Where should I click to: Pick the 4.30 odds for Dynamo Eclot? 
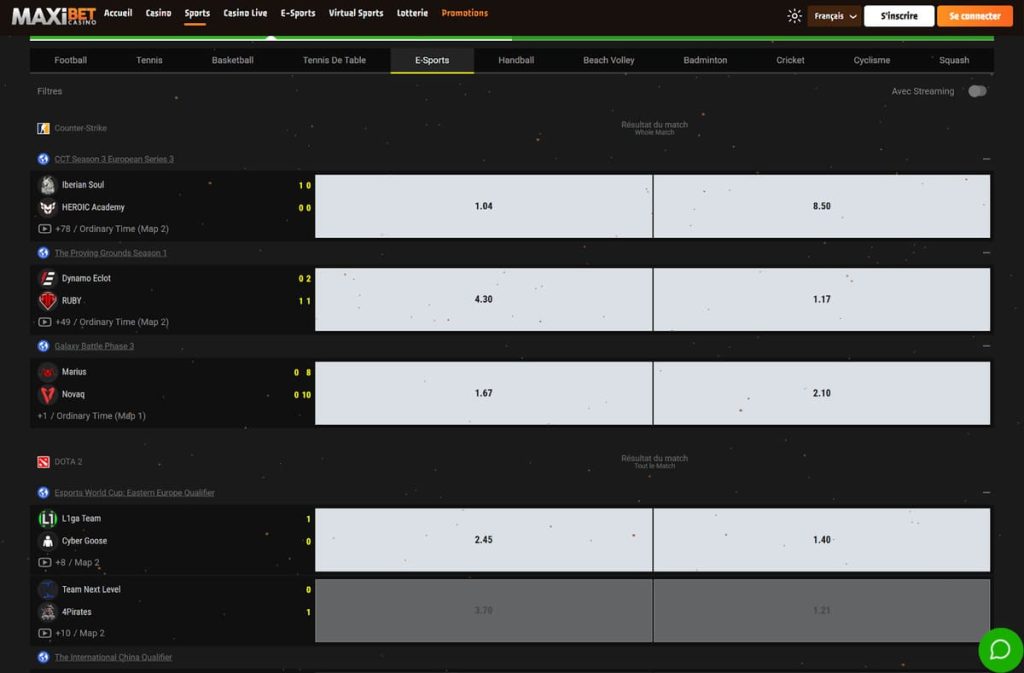point(483,300)
